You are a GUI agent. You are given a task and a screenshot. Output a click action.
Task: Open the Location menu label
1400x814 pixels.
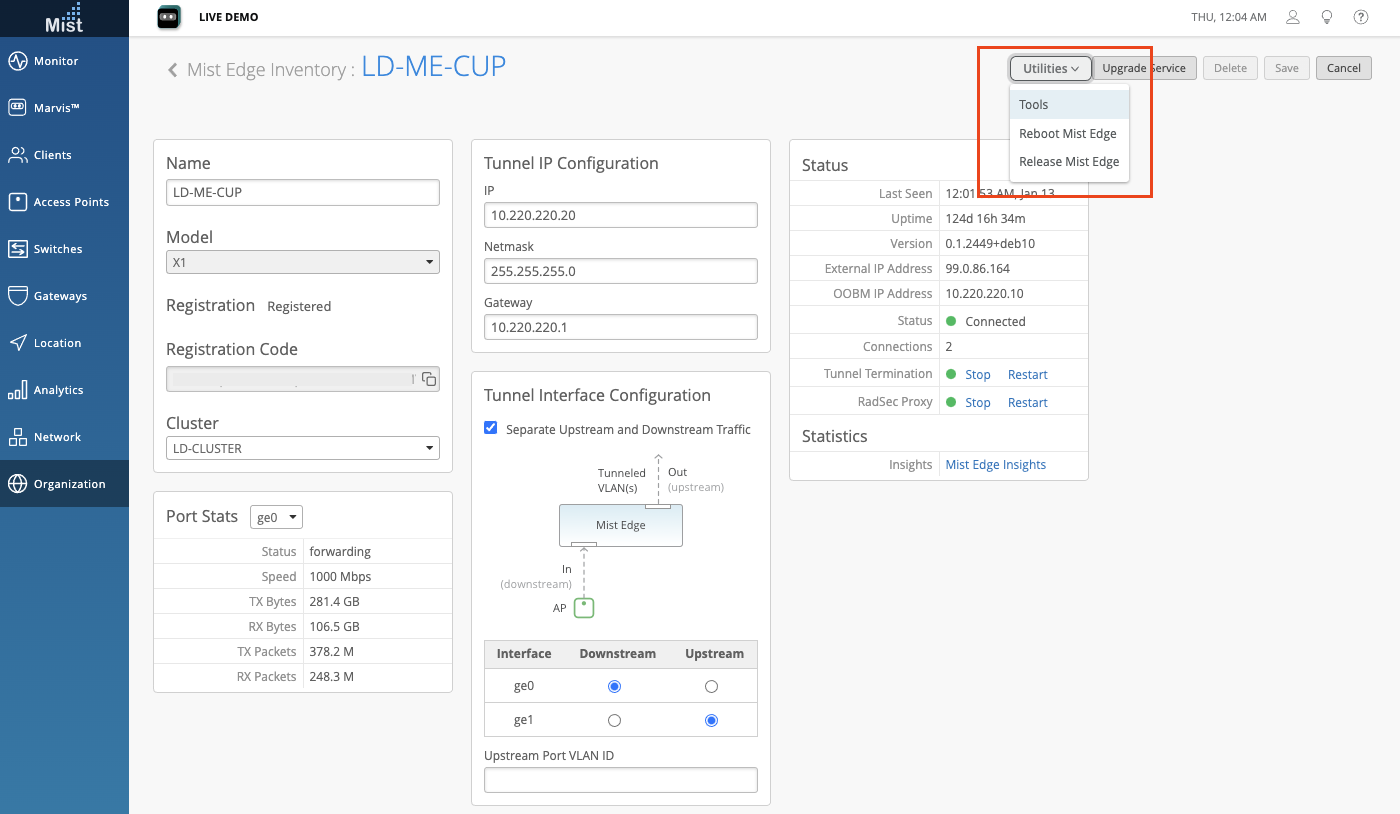pyautogui.click(x=58, y=343)
